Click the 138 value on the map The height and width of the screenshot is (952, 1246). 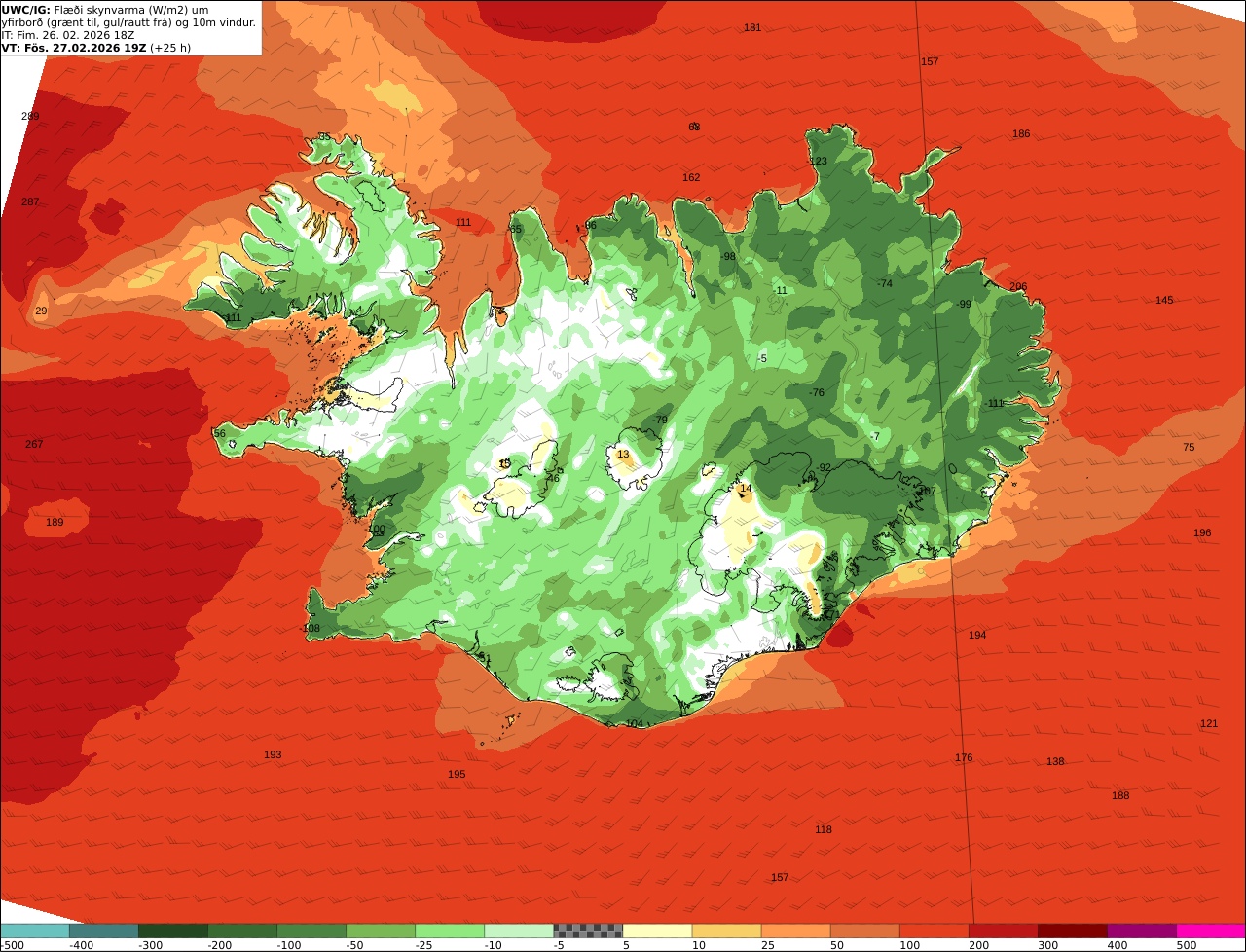click(x=1055, y=761)
